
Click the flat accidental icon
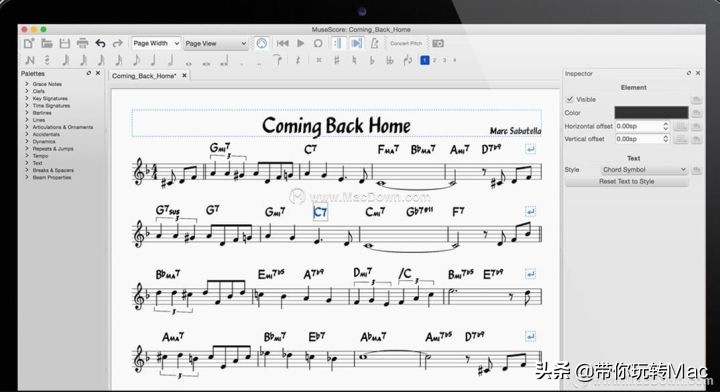tap(372, 60)
